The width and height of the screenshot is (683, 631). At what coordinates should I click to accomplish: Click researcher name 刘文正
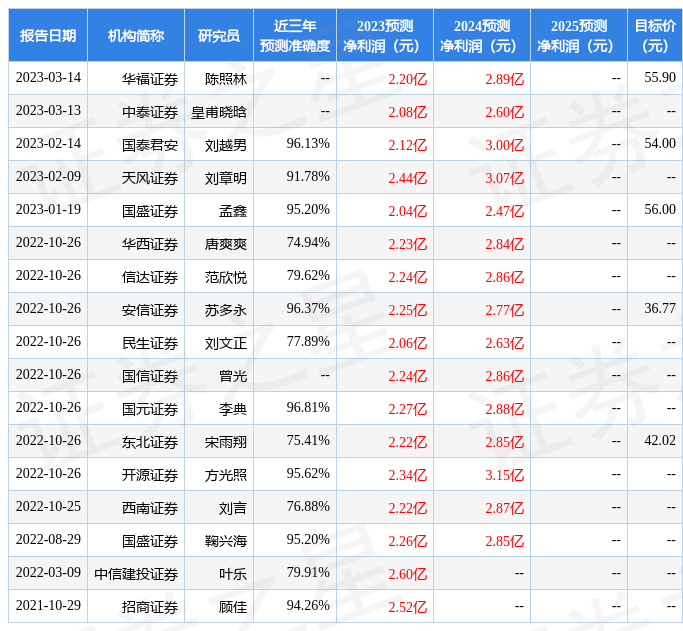coord(226,344)
